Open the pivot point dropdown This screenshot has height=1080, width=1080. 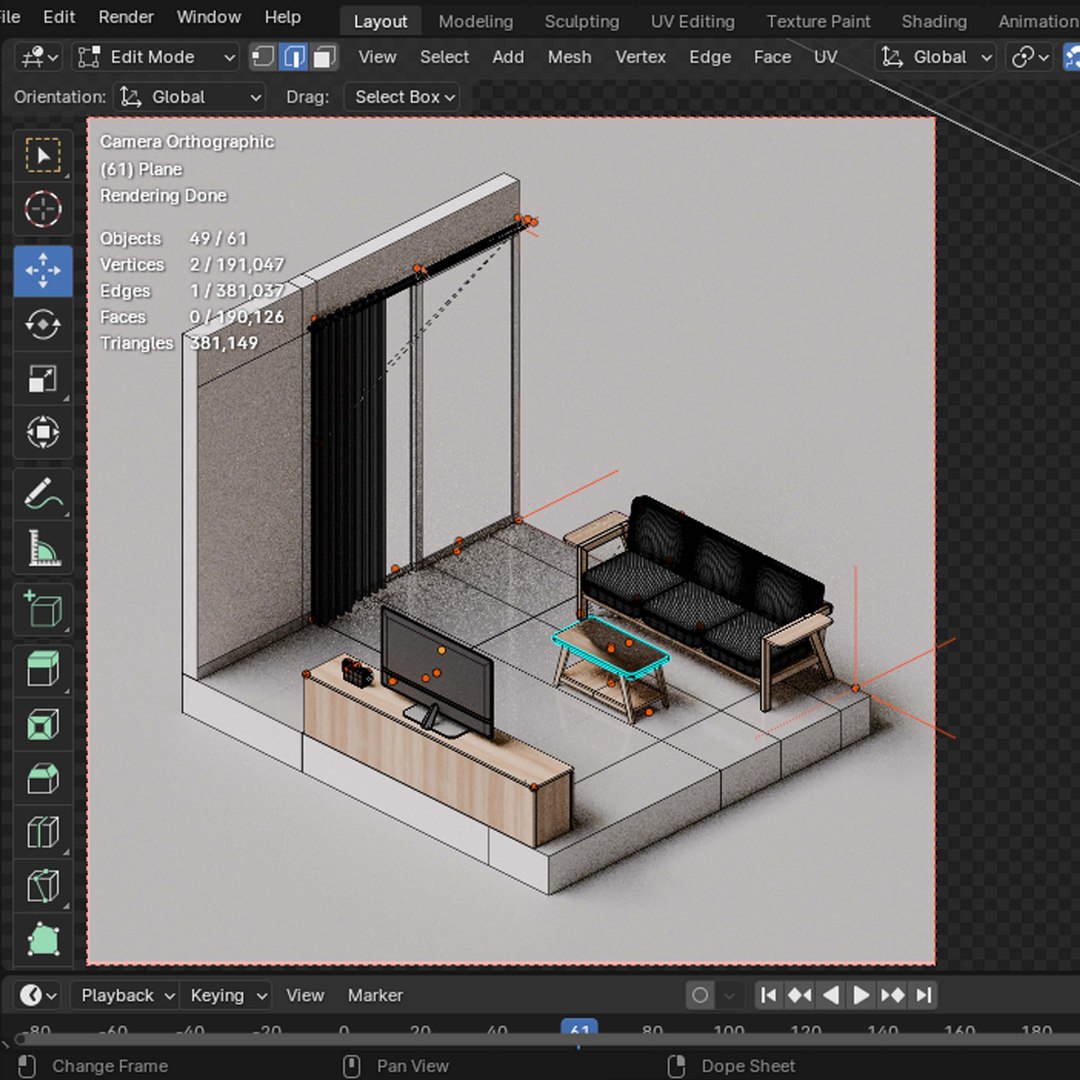[1030, 57]
